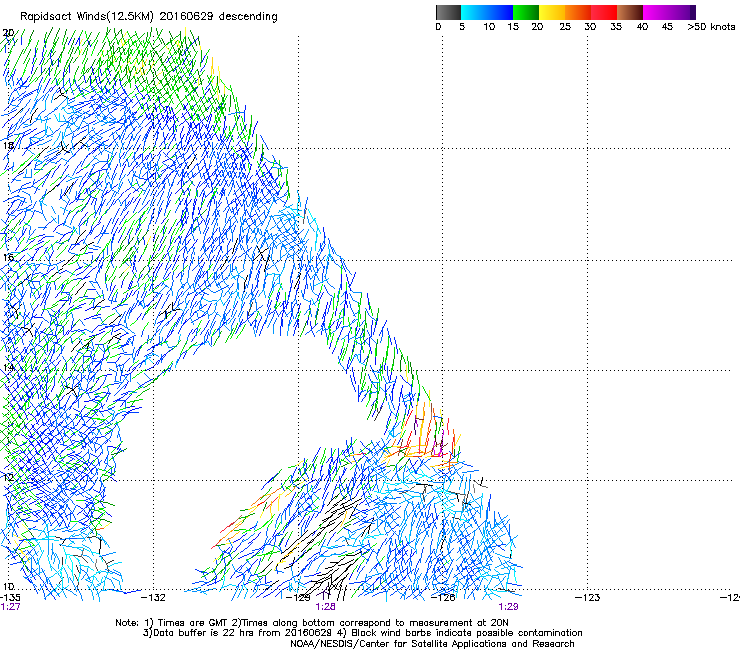Click the longitude label -132
Viewport: 740px width, 650px height.
tap(154, 598)
